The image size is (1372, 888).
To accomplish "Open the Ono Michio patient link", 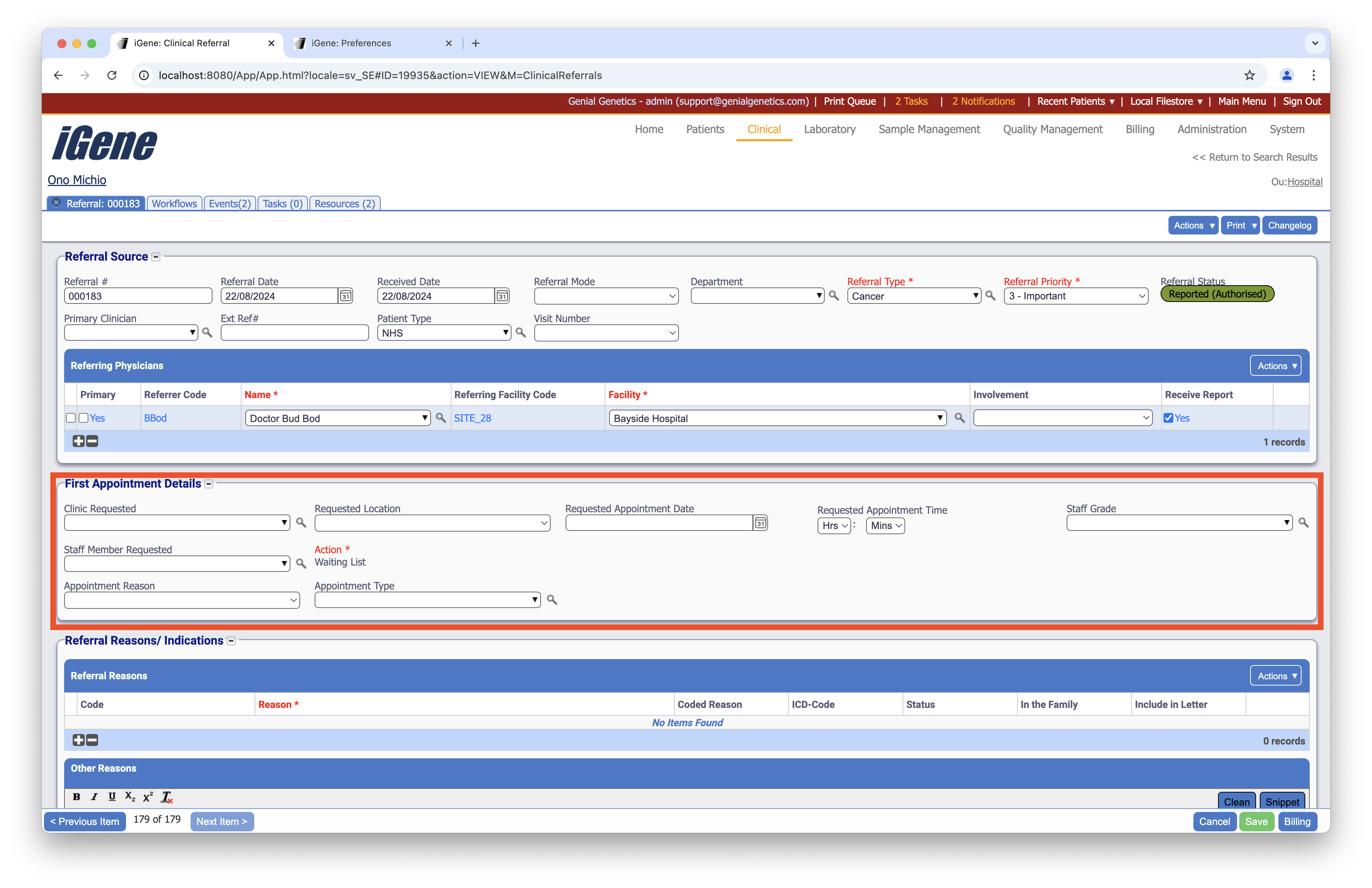I will 77,180.
